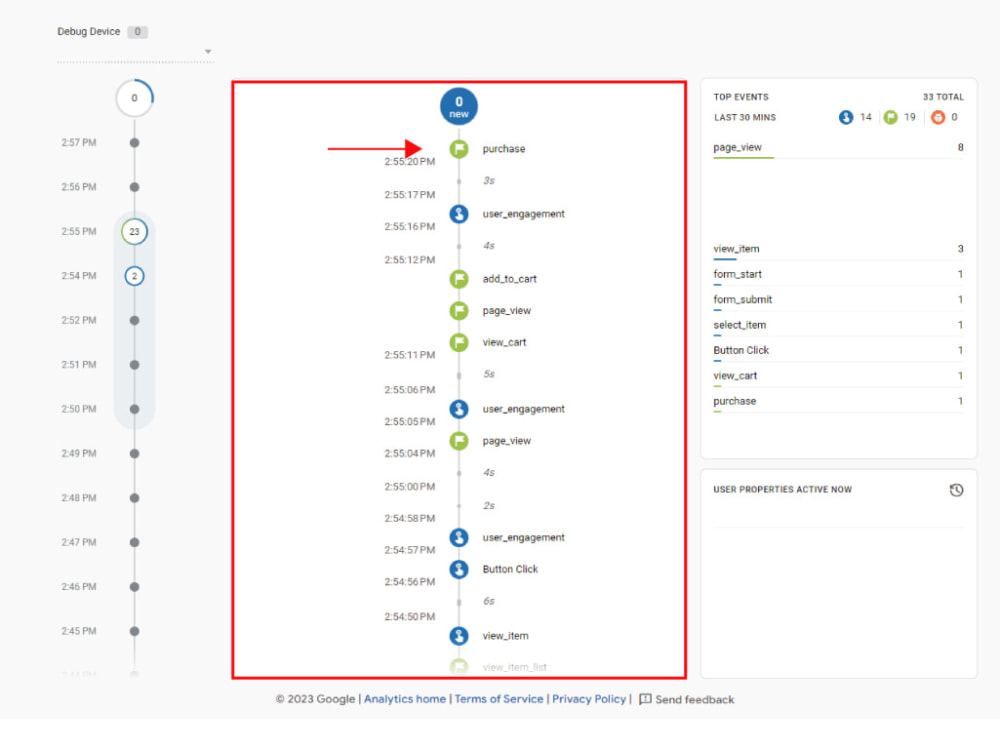The width and height of the screenshot is (1000, 750).
Task: Open the Terms of Service page
Action: 498,699
